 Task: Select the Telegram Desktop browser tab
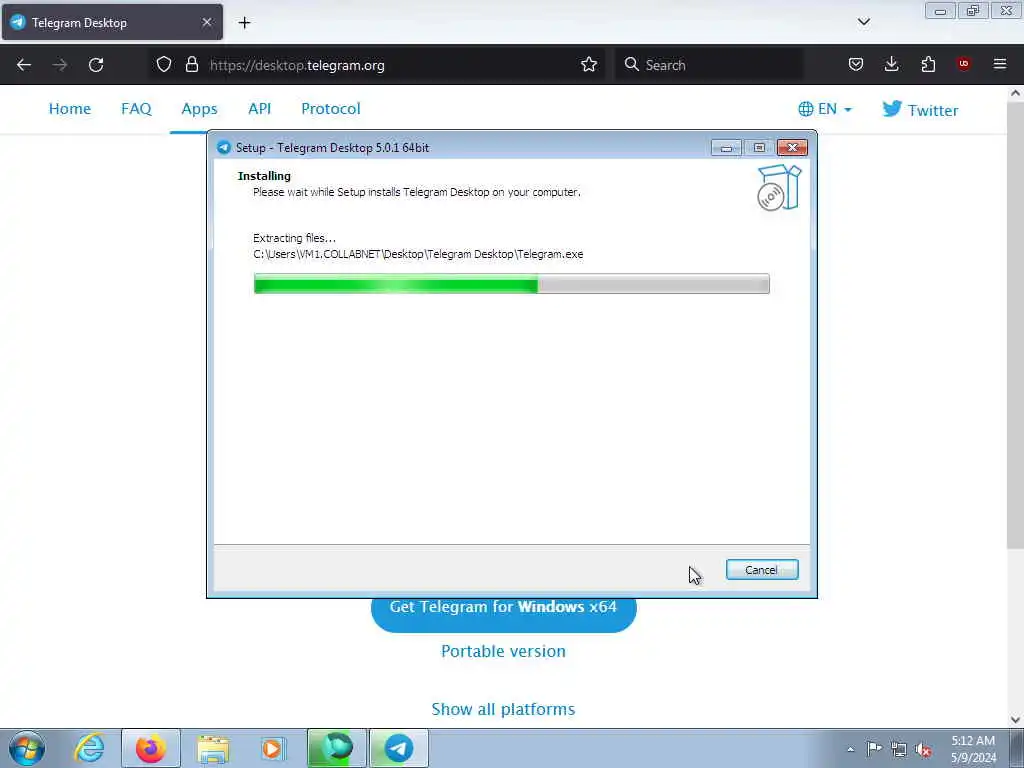point(112,22)
